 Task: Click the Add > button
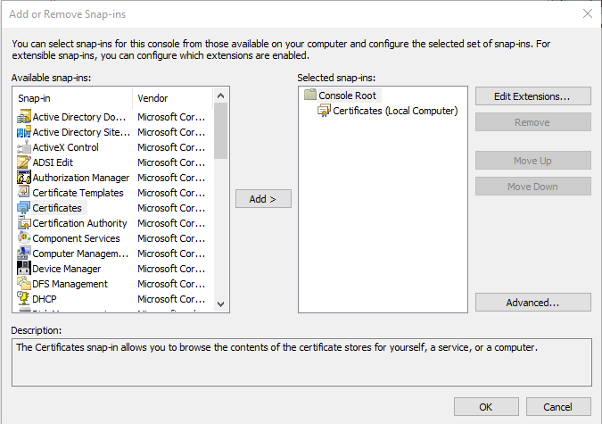[x=263, y=199]
